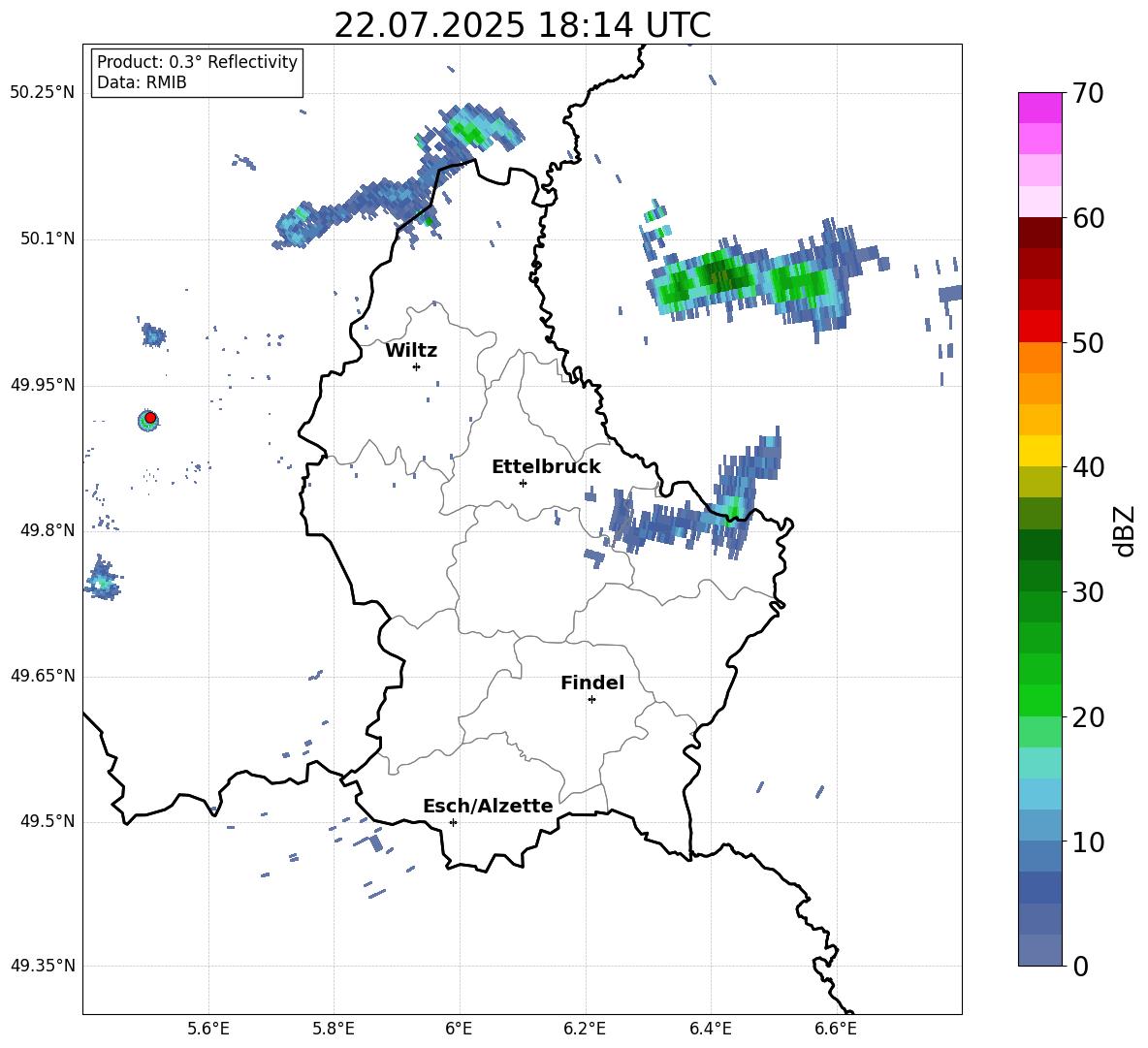Viewport: 1148px width, 1048px height.
Task: Click the cross marker below Findel
Action: [x=591, y=700]
